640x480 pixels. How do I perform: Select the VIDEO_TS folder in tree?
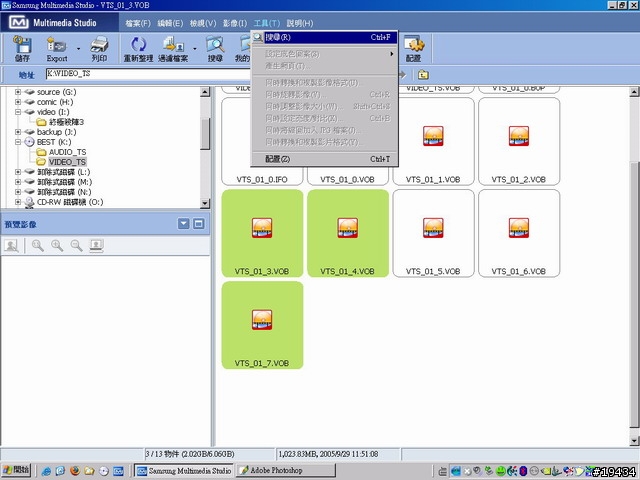coord(67,162)
